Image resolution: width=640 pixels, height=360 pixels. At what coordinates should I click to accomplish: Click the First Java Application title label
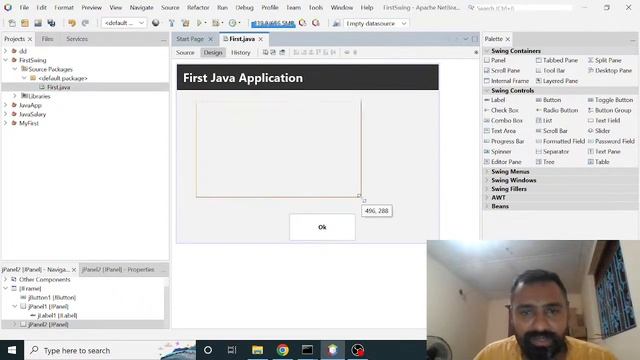coord(243,78)
